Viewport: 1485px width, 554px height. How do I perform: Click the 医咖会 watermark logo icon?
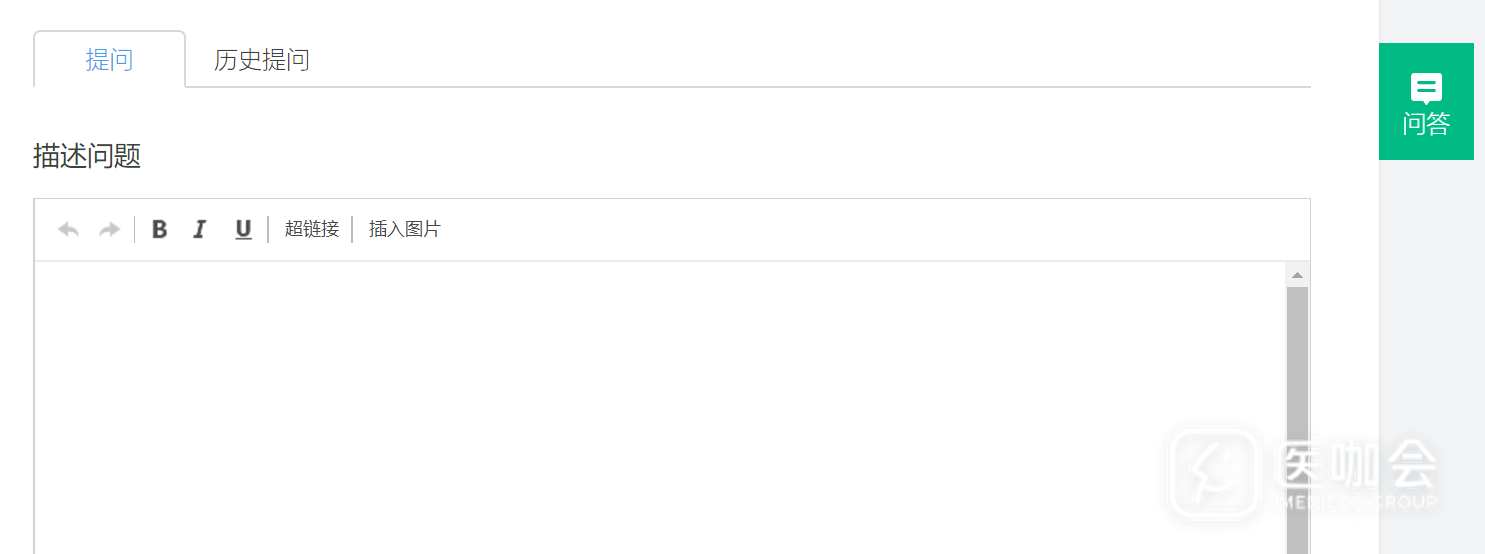tap(1214, 473)
